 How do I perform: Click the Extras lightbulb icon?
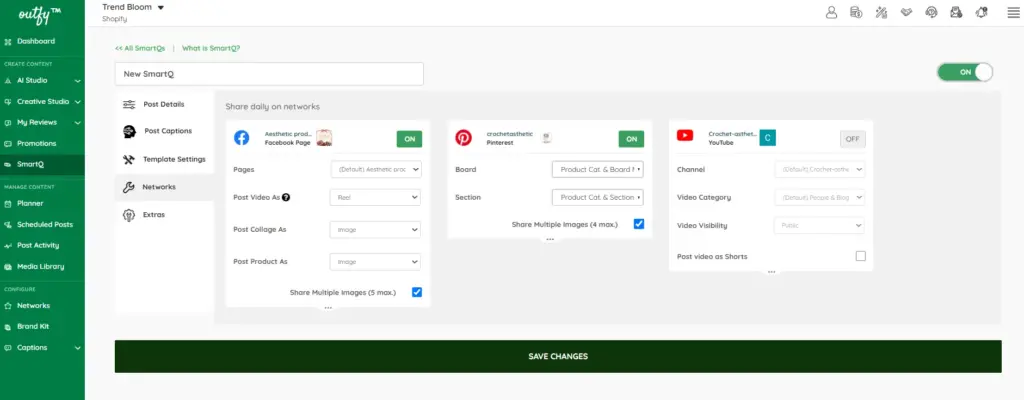click(x=129, y=215)
